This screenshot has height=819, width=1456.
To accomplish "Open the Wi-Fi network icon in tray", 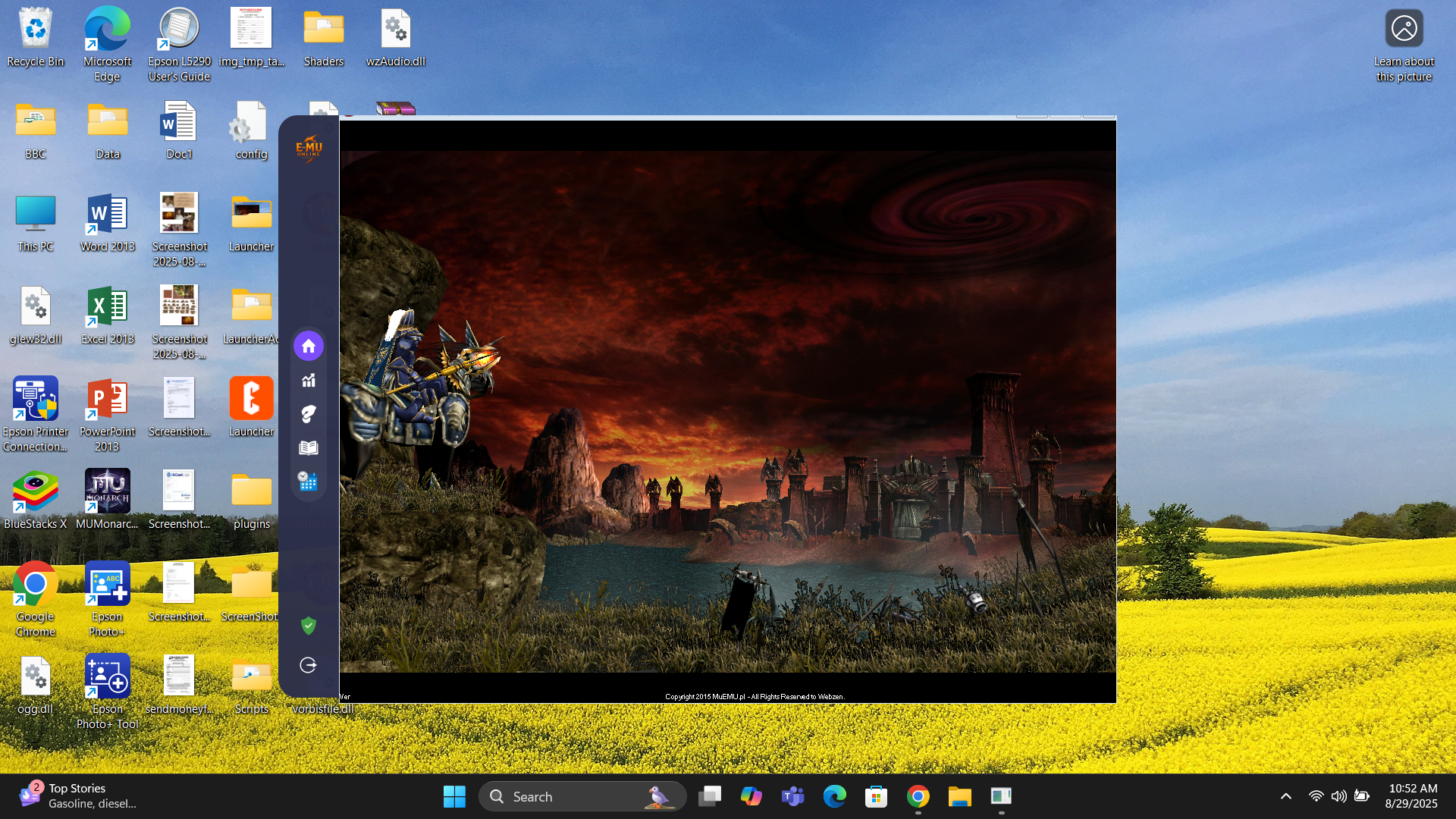I will click(1316, 796).
